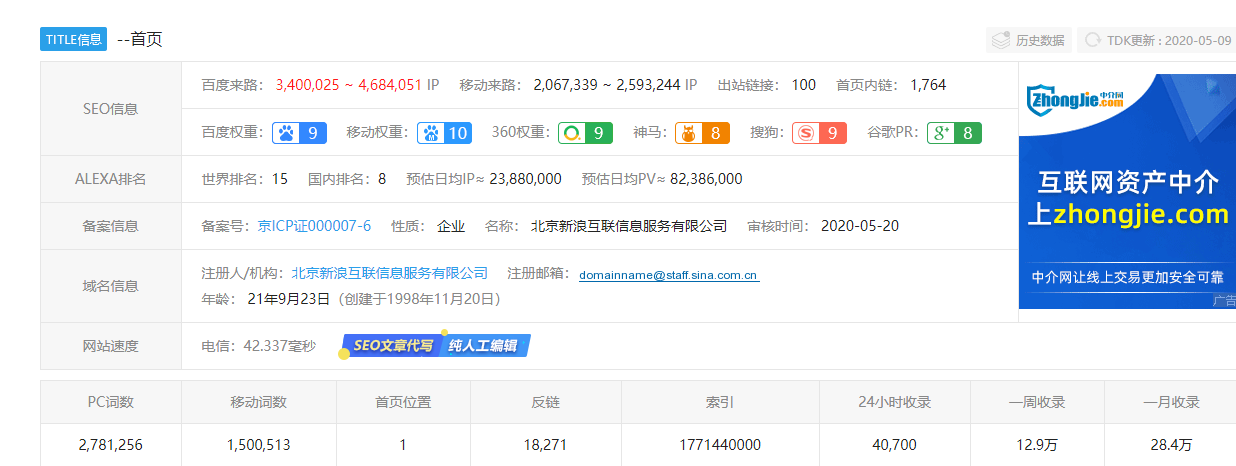The height and width of the screenshot is (466, 1236).
Task: Open ICP record 京ICP证000007-6 link
Action: pos(314,226)
